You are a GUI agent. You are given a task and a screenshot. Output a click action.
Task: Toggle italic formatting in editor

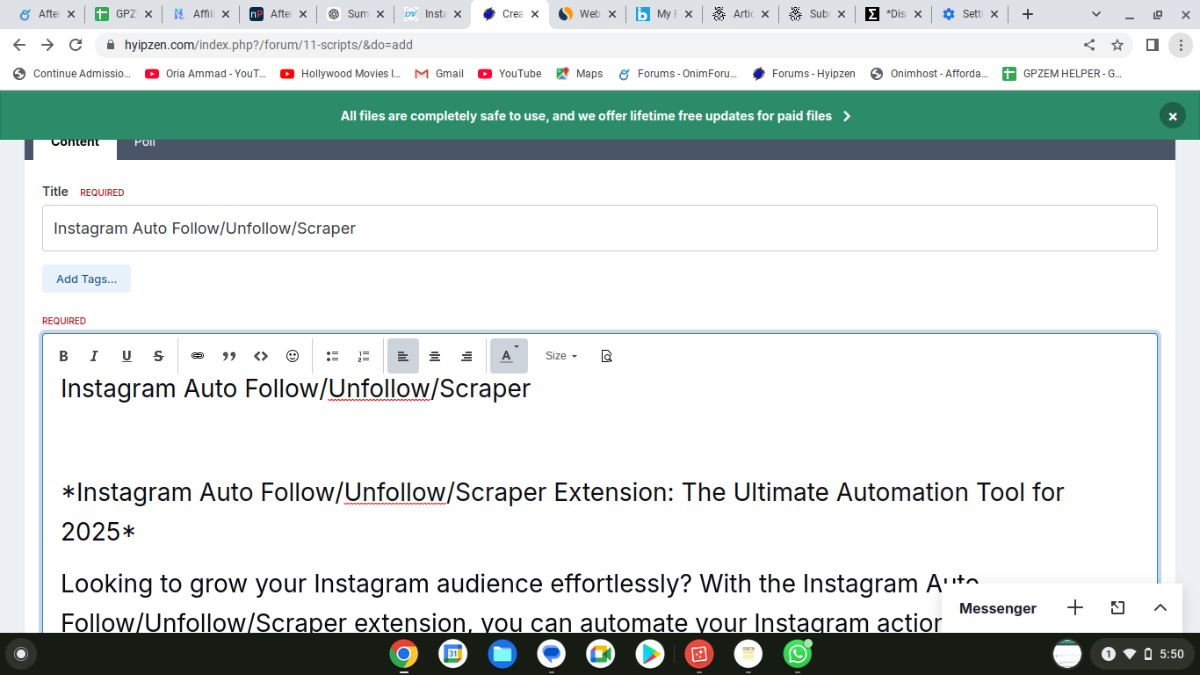point(94,356)
